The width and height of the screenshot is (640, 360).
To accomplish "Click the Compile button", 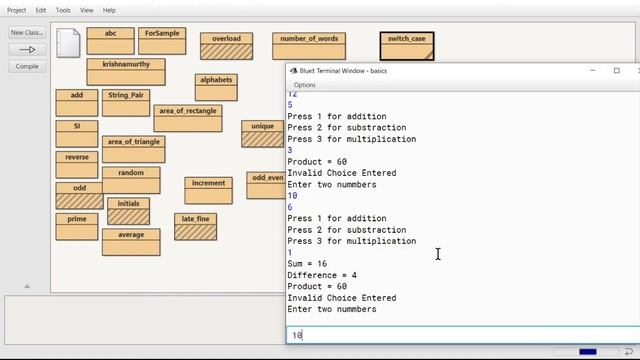I will point(27,66).
